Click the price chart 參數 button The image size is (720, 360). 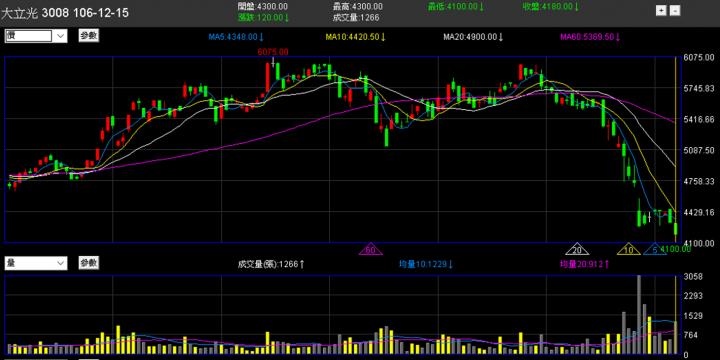pyautogui.click(x=89, y=35)
